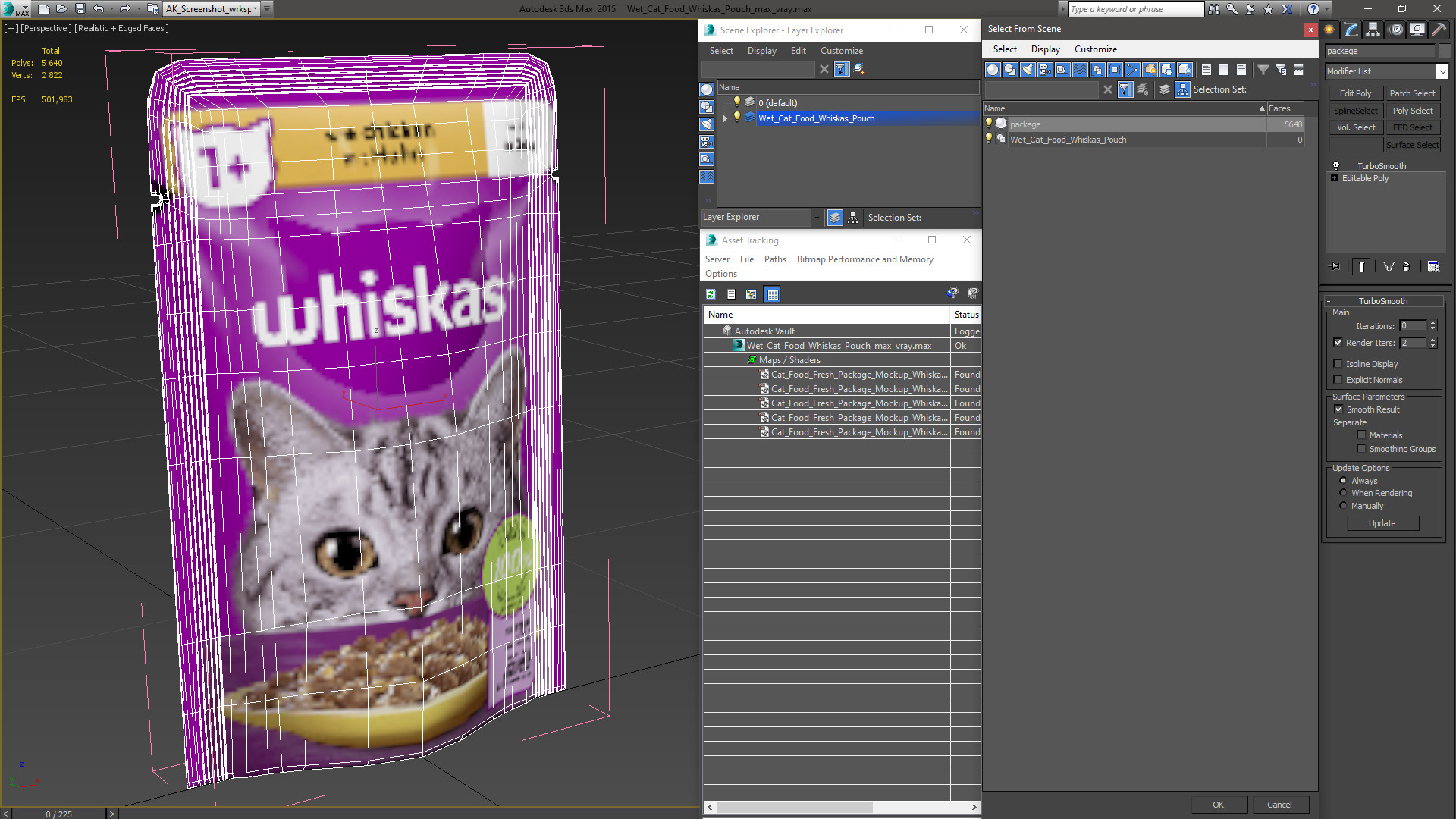Image resolution: width=1456 pixels, height=819 pixels.
Task: Open Create tab in command panel
Action: 1329,30
